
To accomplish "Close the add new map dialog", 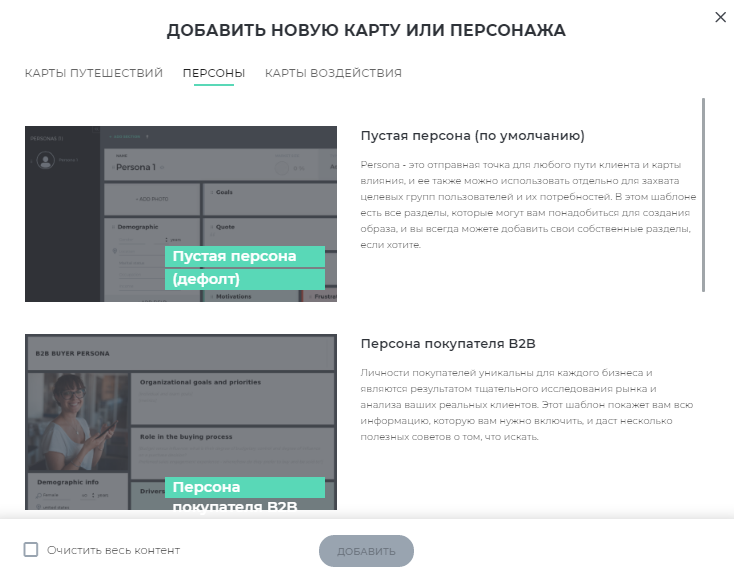I will point(720,17).
